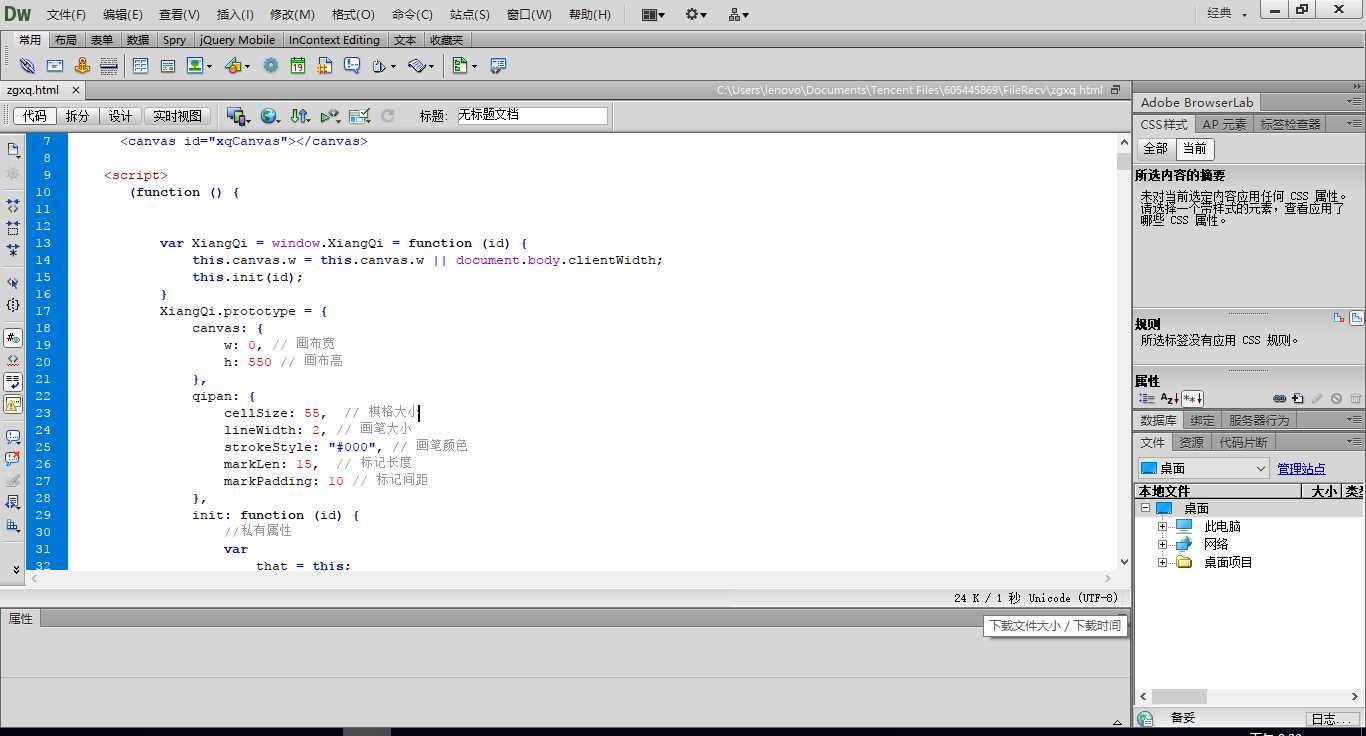Toggle syntax error alerts in the info bar
The width and height of the screenshot is (1366, 736).
click(x=13, y=404)
